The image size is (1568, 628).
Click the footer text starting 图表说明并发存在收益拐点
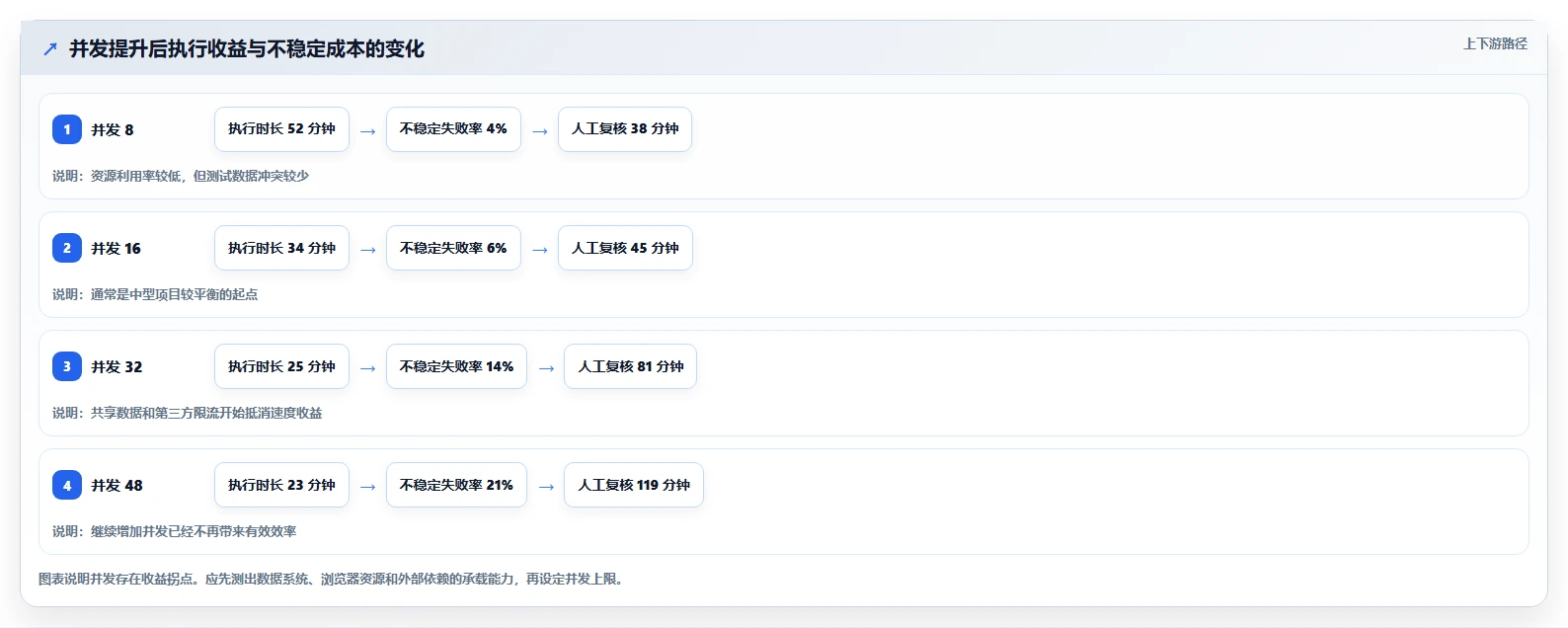click(333, 579)
